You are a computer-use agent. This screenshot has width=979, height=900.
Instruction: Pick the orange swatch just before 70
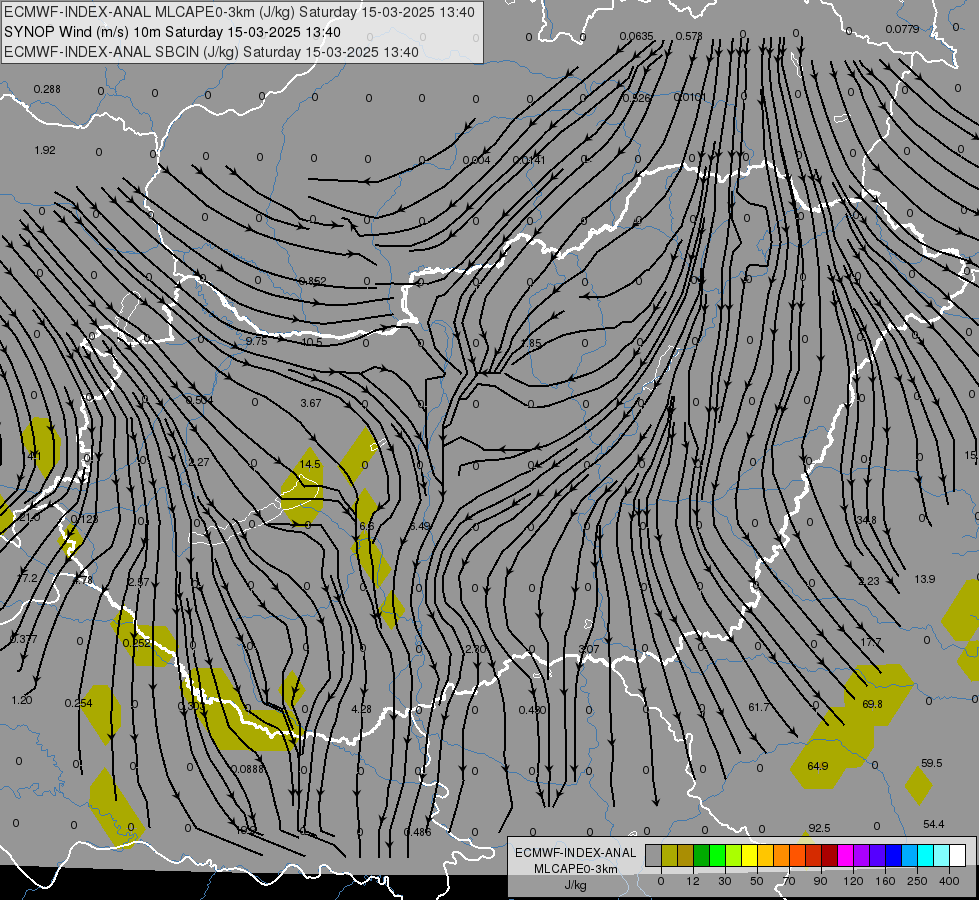[782, 856]
